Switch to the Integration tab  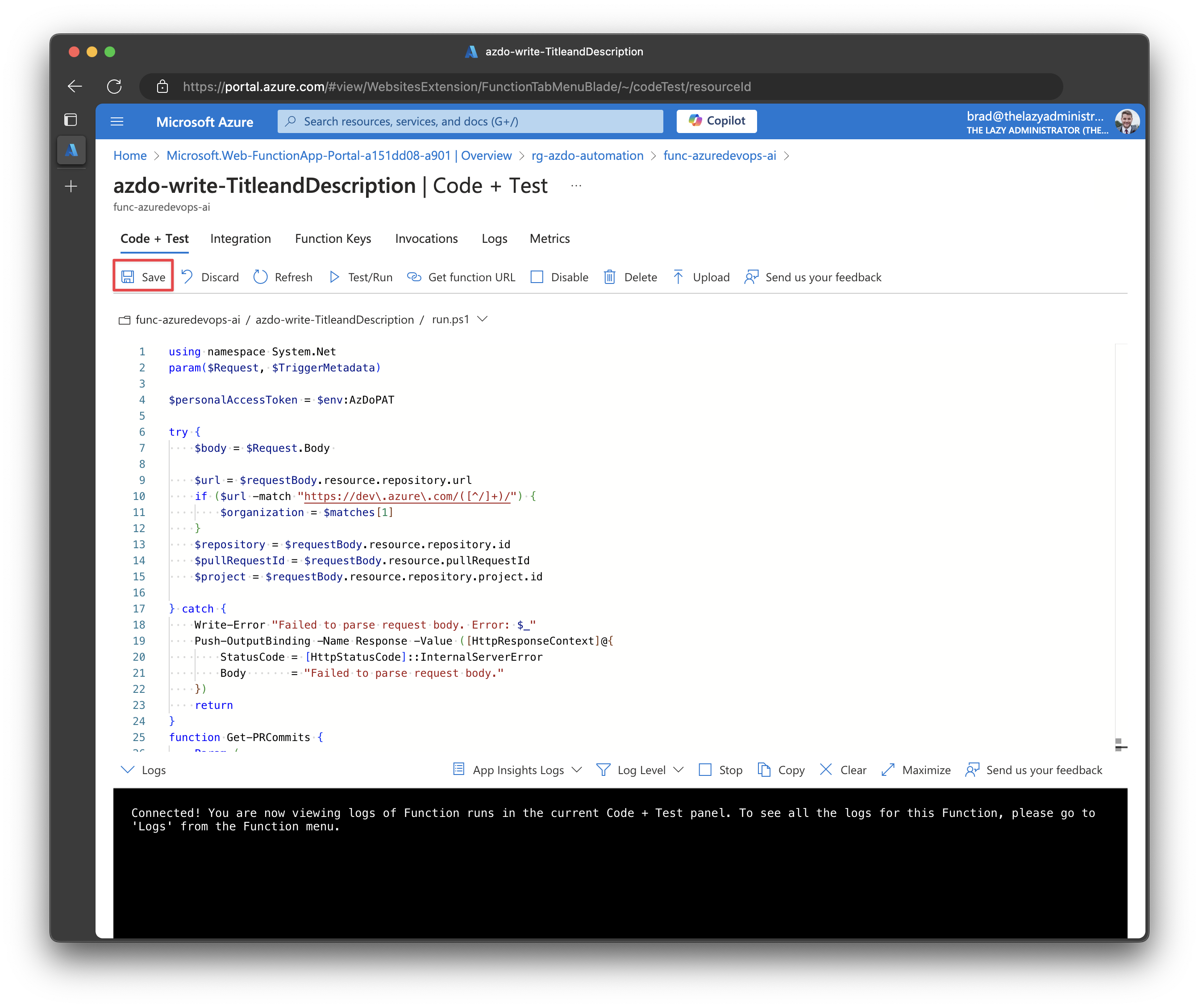241,238
